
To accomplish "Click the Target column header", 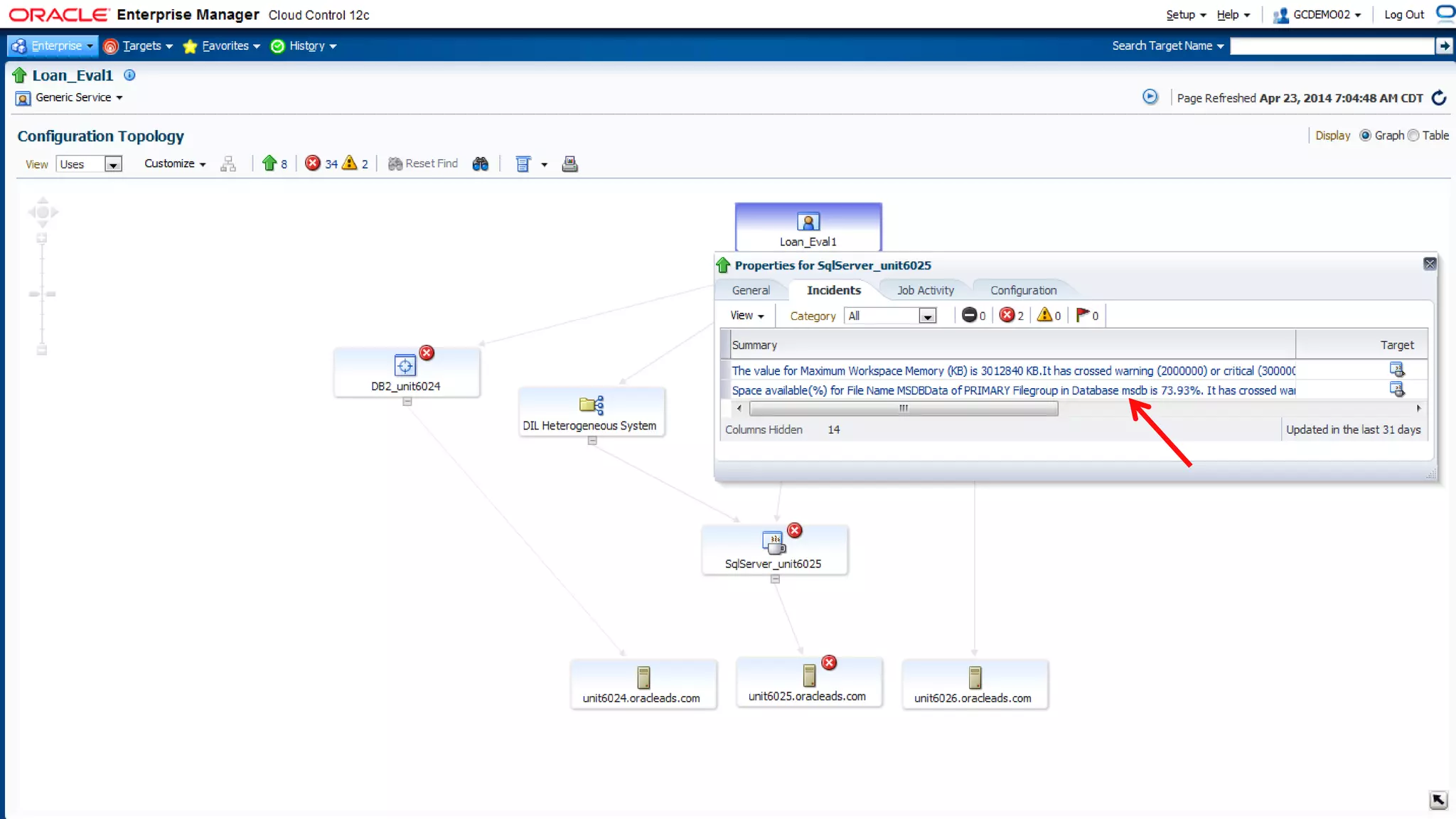I will pyautogui.click(x=1361, y=345).
